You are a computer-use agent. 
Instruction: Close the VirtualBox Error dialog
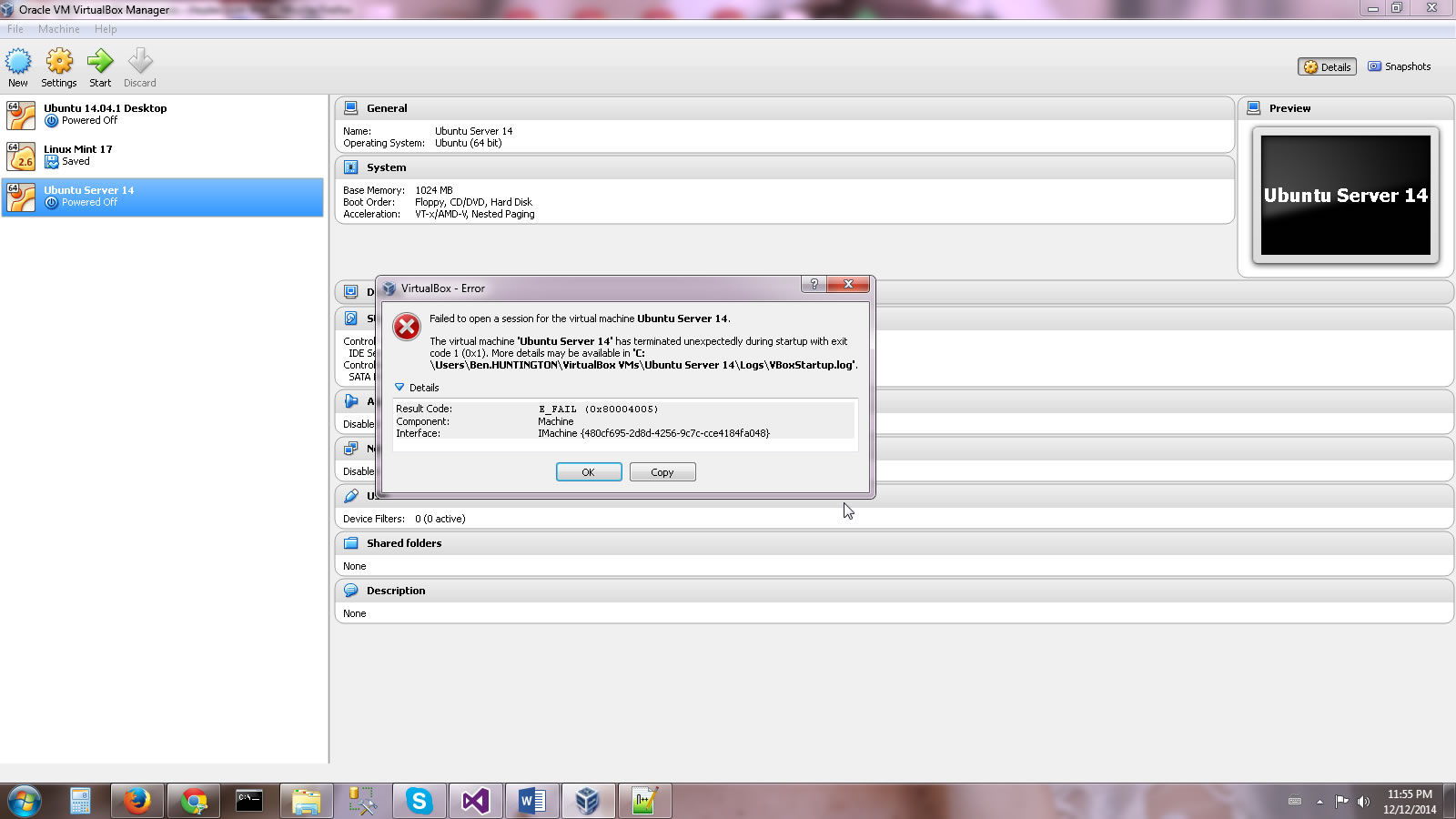[x=848, y=284]
